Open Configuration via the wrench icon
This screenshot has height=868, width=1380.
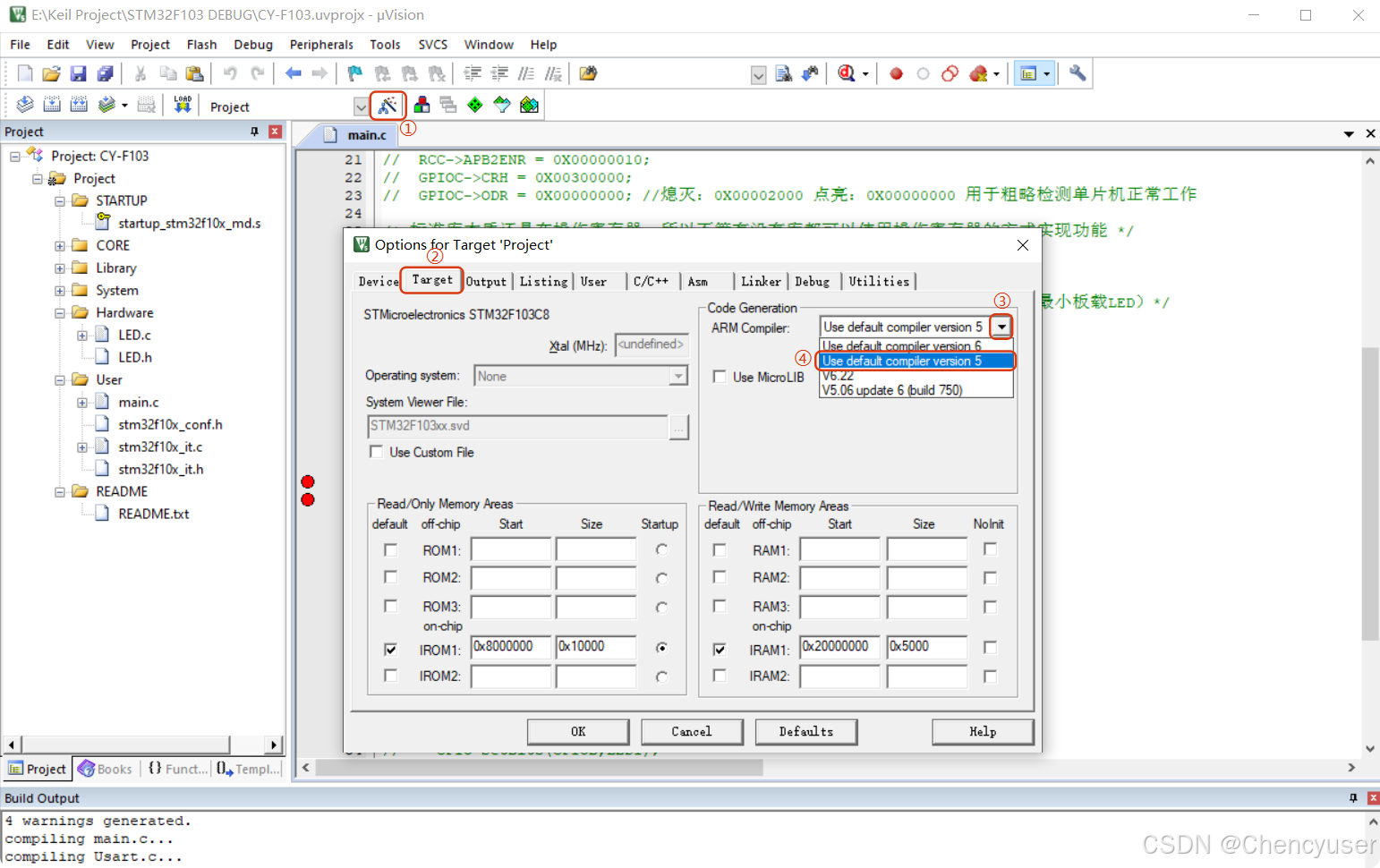pyautogui.click(x=1078, y=73)
